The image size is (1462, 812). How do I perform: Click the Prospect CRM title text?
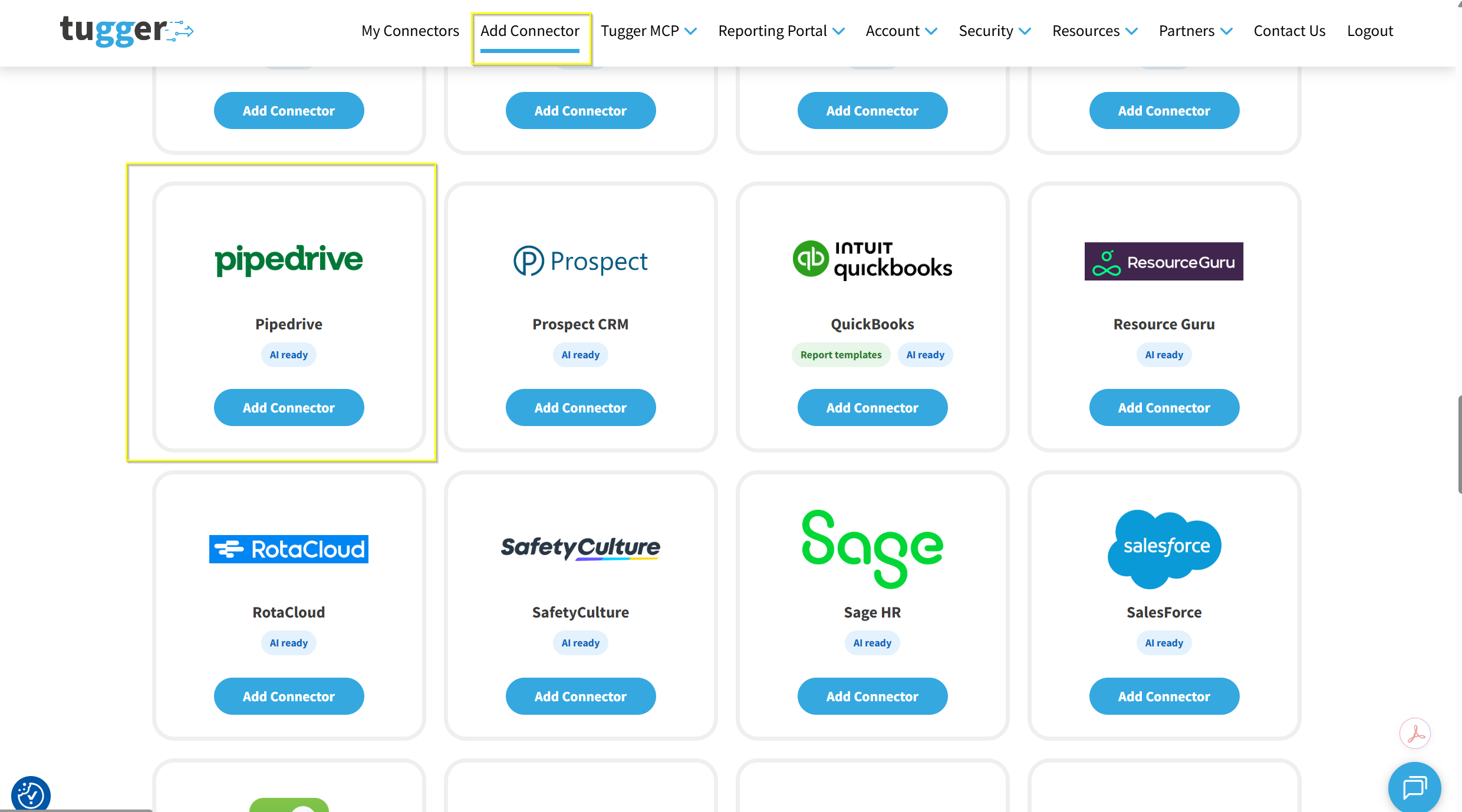point(581,324)
